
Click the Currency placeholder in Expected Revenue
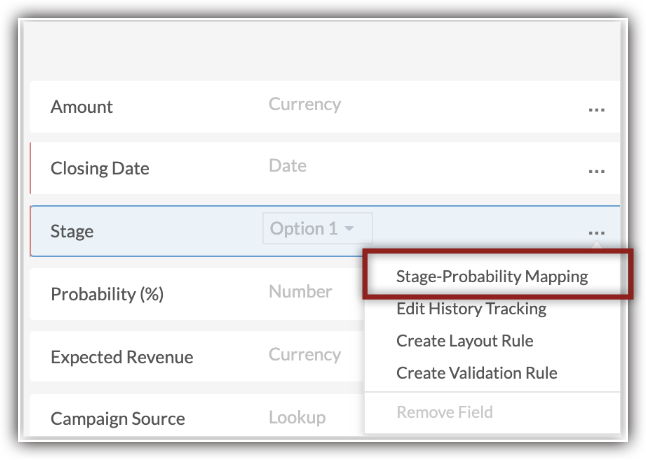pos(304,354)
